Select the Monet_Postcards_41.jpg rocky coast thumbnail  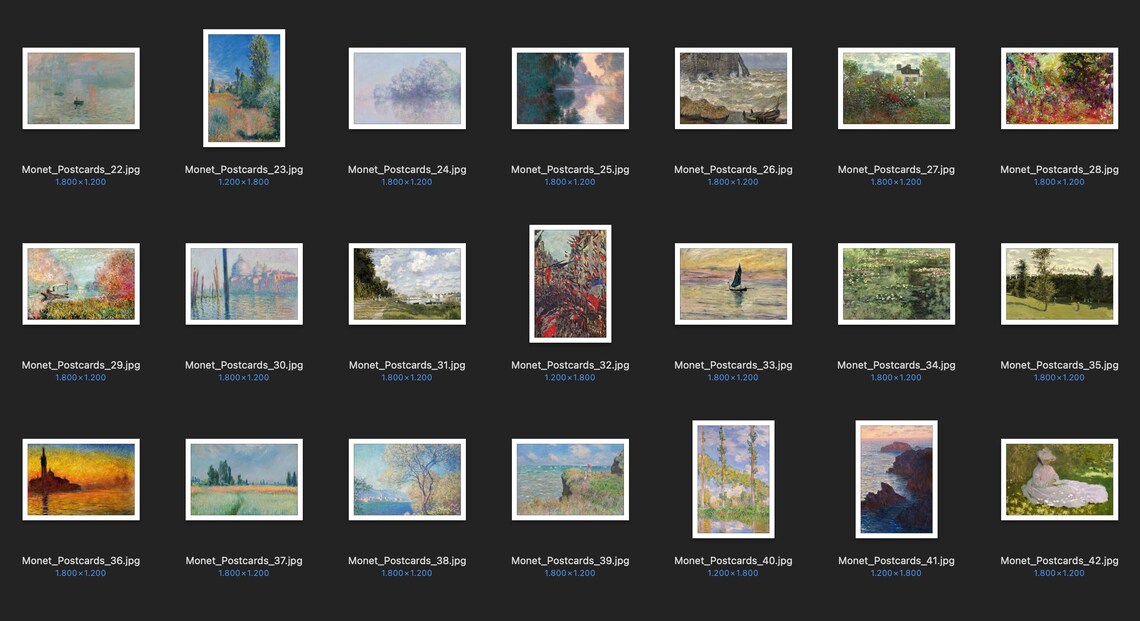(896, 479)
